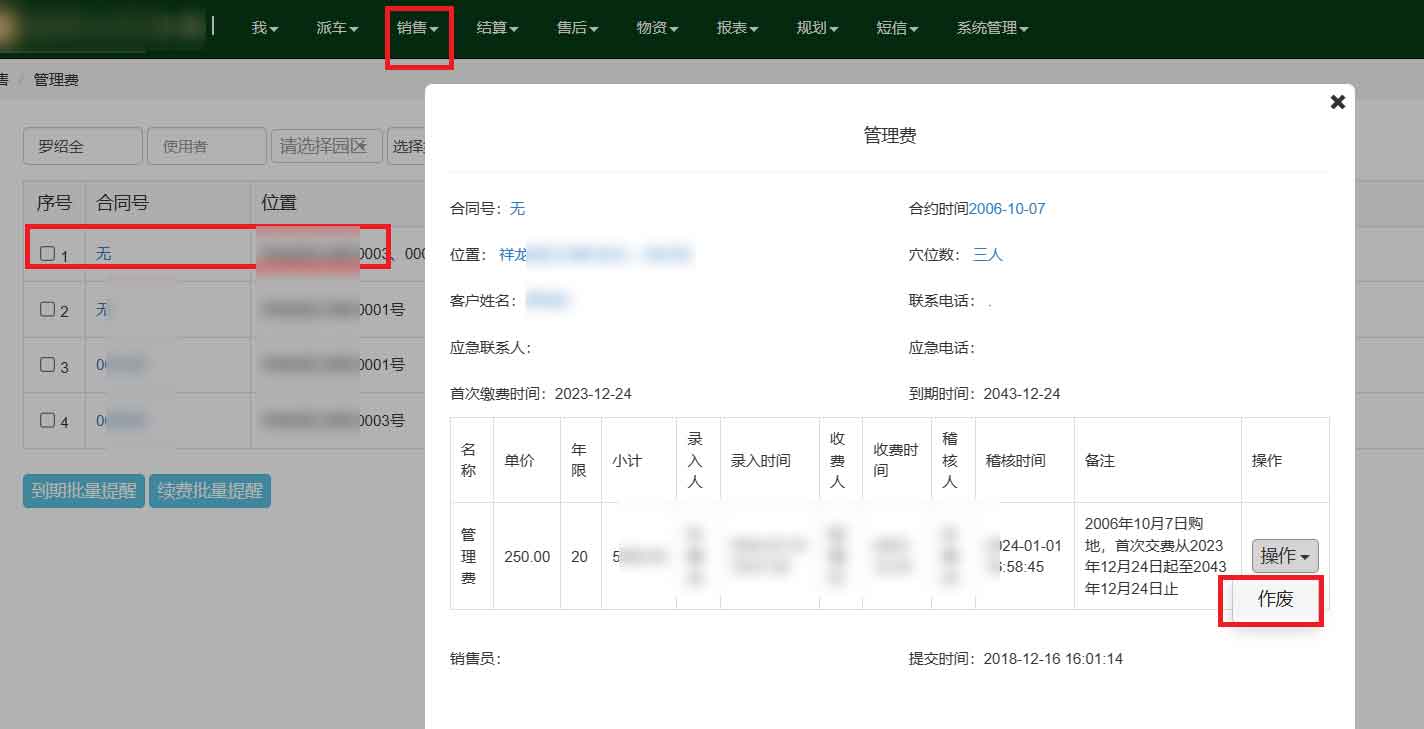Click the 到期批量提醒 button
The width and height of the screenshot is (1424, 729).
(x=83, y=491)
